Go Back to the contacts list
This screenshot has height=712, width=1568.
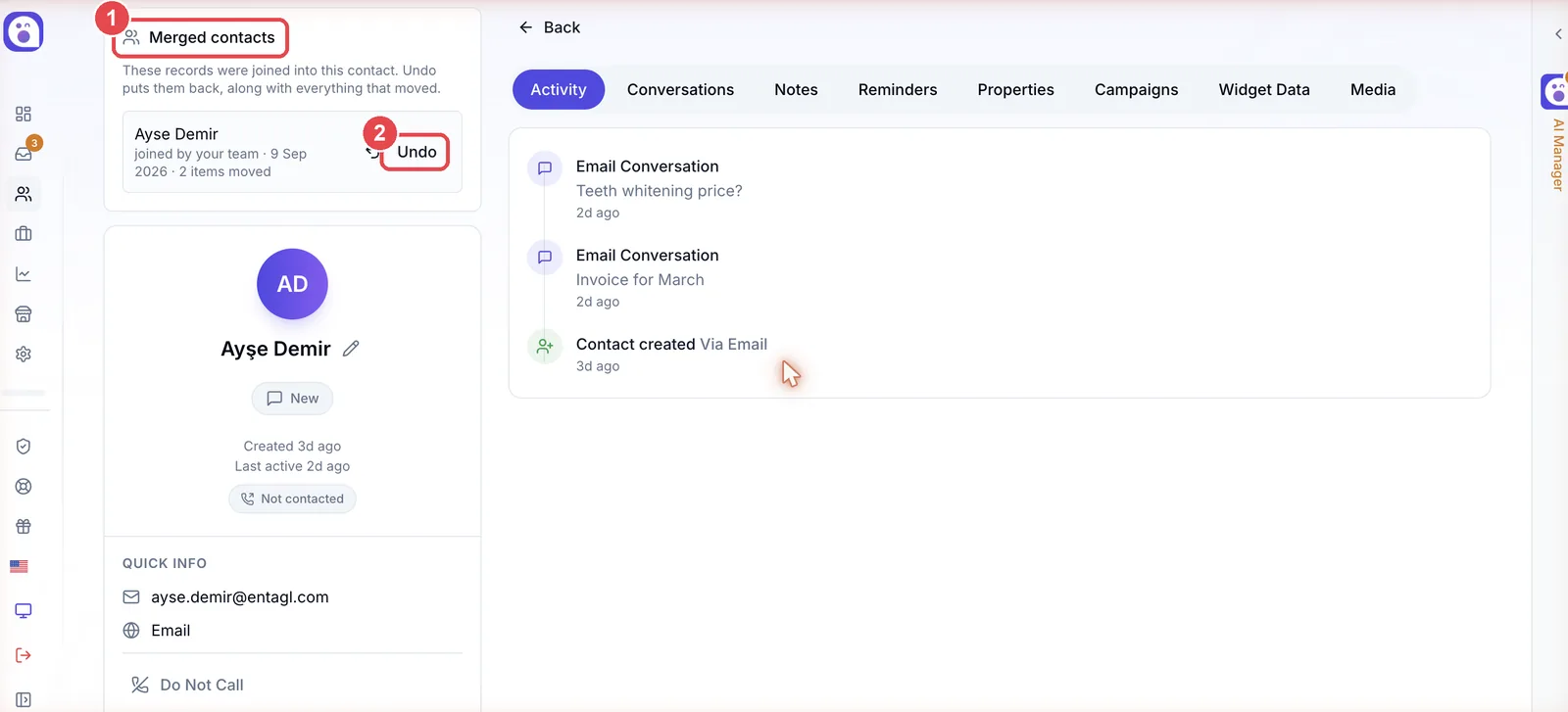549,27
